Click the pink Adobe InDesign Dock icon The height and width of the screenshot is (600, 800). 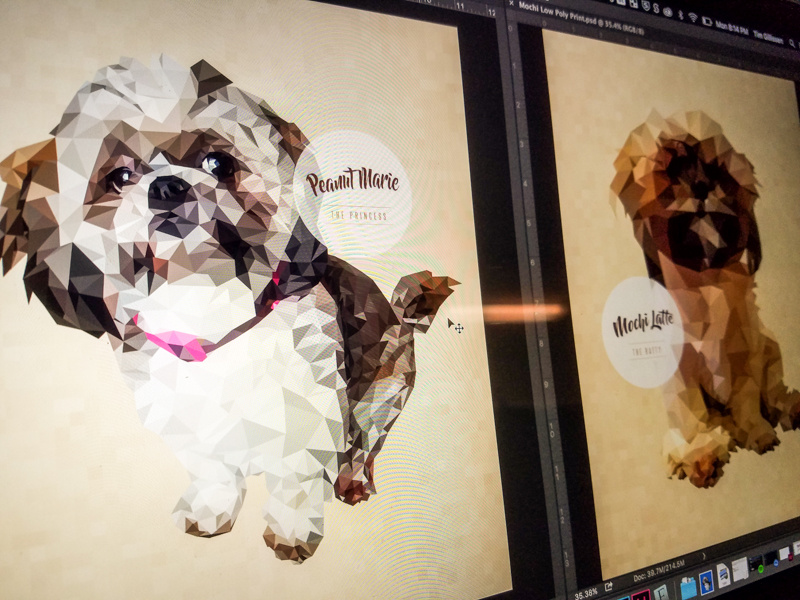(641, 595)
